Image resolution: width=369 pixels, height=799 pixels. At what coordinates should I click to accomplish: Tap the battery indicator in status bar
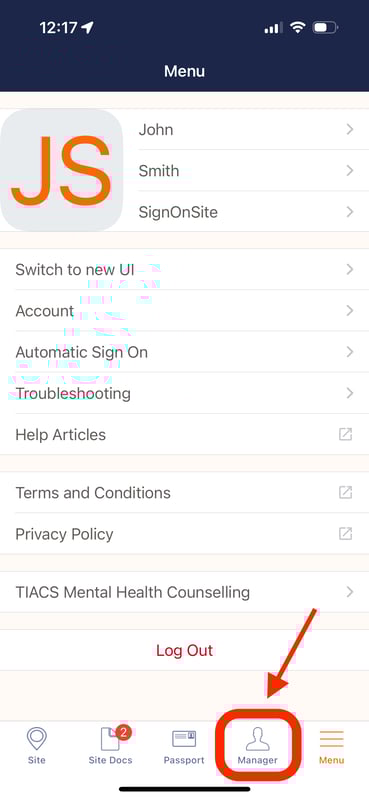(325, 27)
